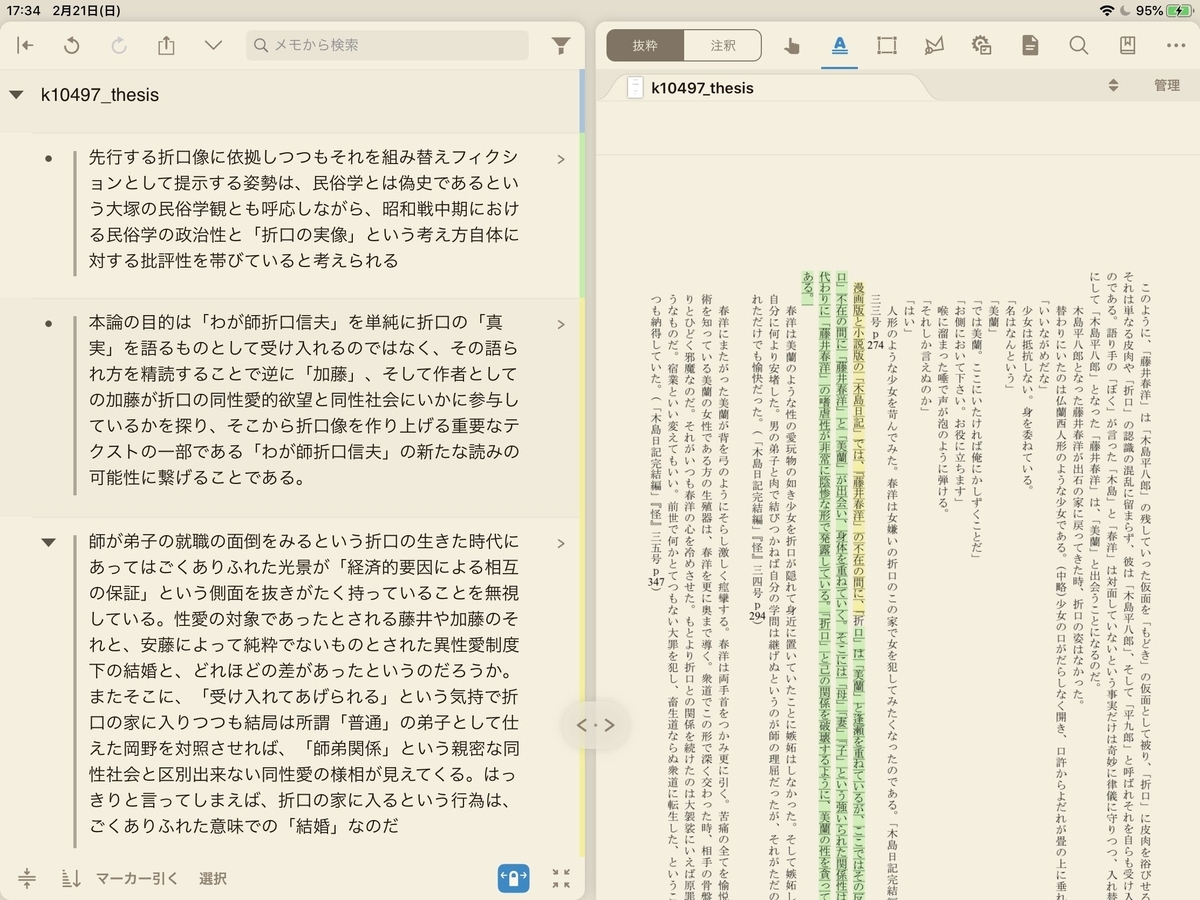This screenshot has height=900, width=1200.
Task: Collapse the 師が弟子の就職 note triangle
Action: pos(48,542)
